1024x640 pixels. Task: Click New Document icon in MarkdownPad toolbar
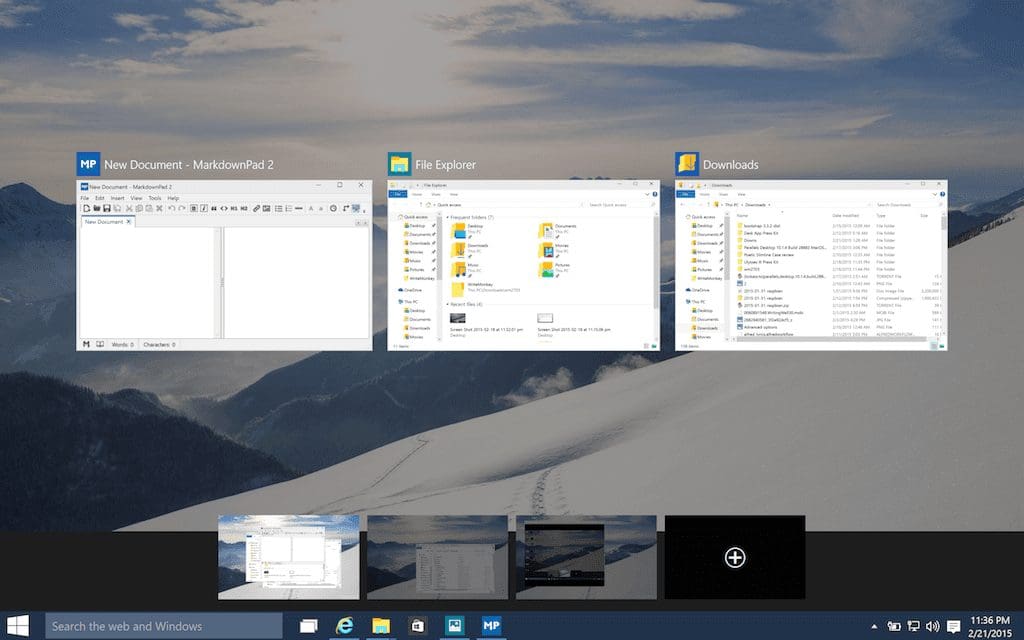coord(86,208)
